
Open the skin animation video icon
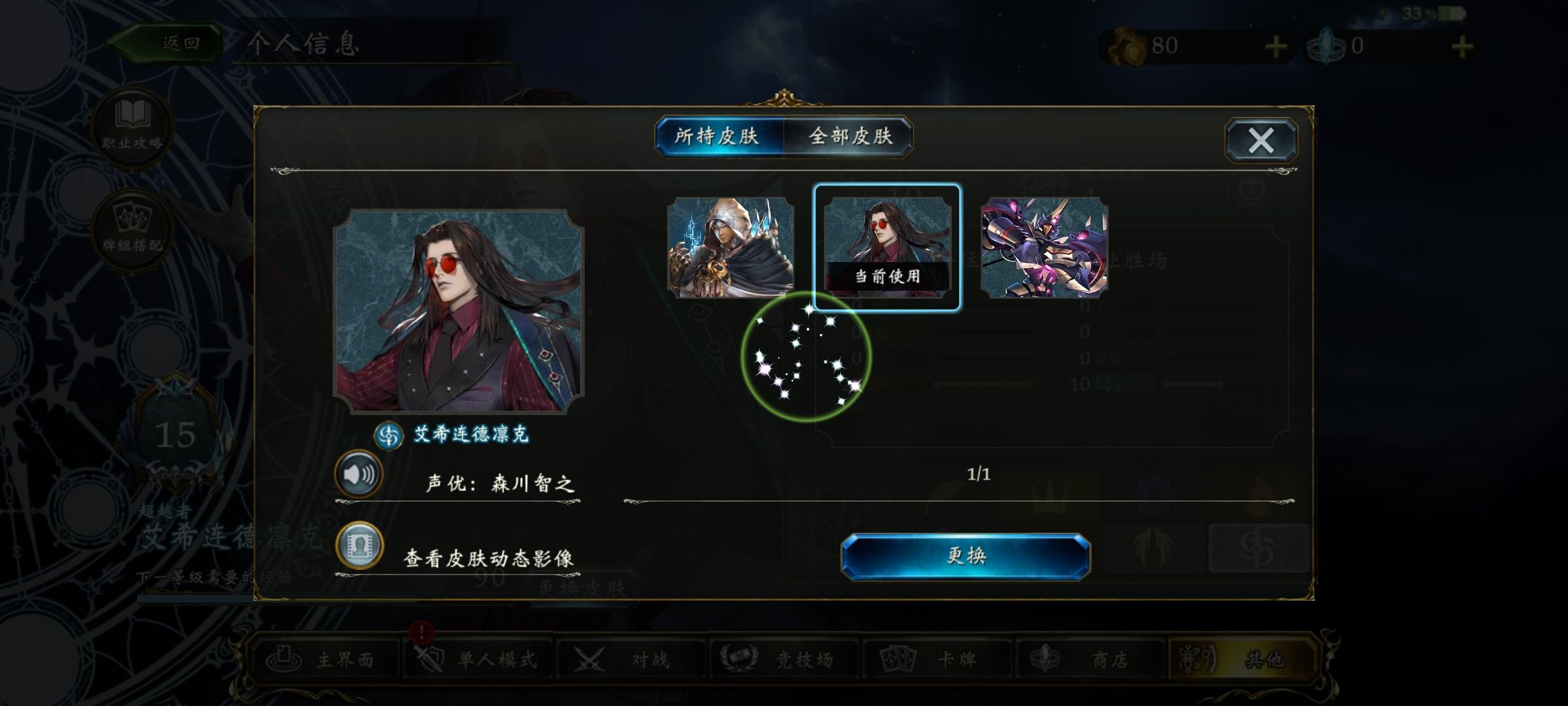[x=359, y=546]
